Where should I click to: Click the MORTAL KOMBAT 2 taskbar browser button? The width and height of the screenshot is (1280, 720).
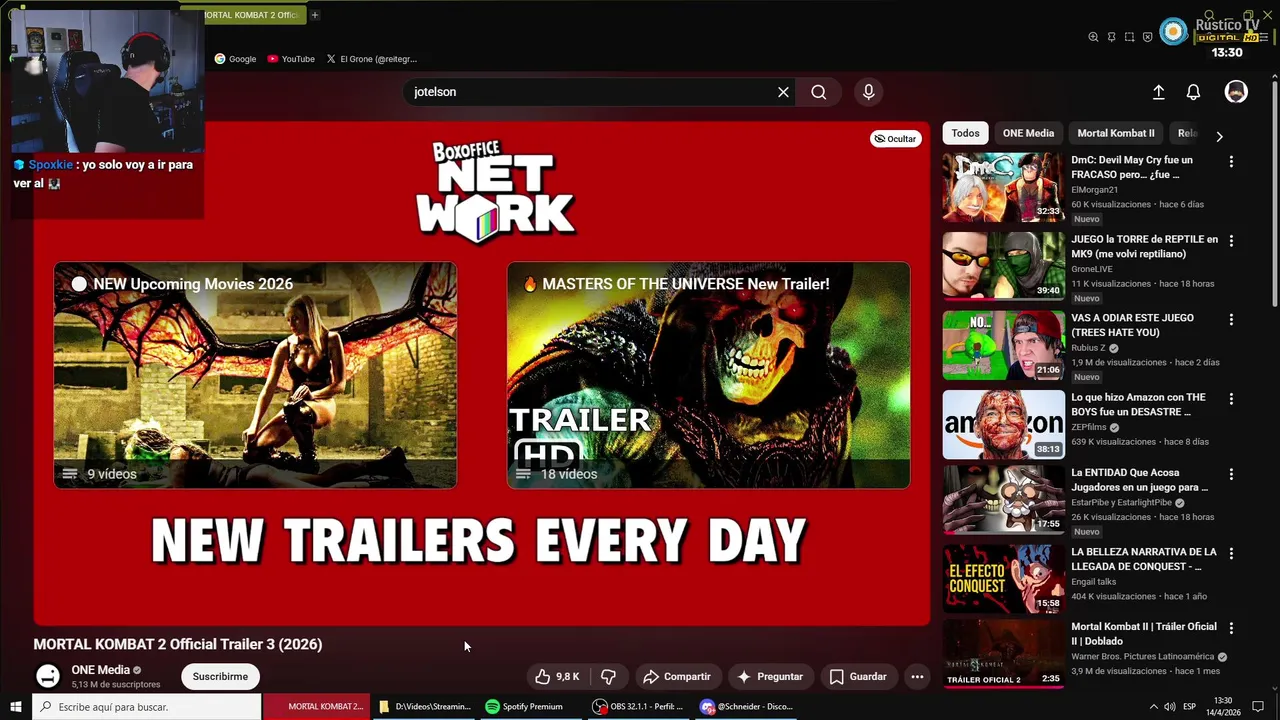coord(317,707)
